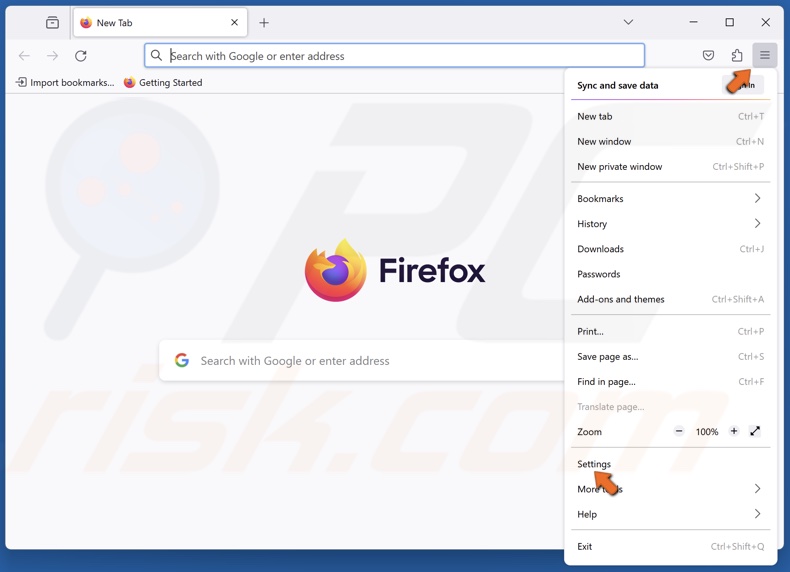Screen dimensions: 790x572
Task: Maximize the Firefox window
Action: click(730, 22)
